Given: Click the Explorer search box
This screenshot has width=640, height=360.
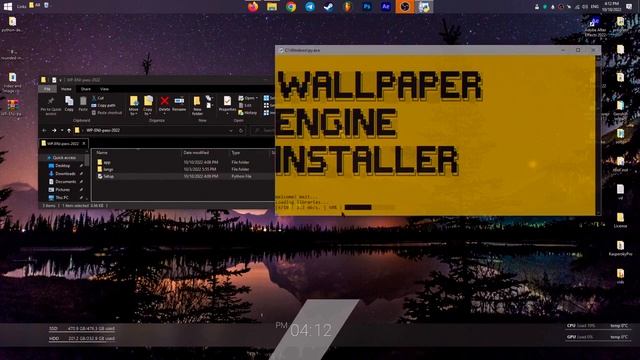Looking at the screenshot, I should 263,131.
